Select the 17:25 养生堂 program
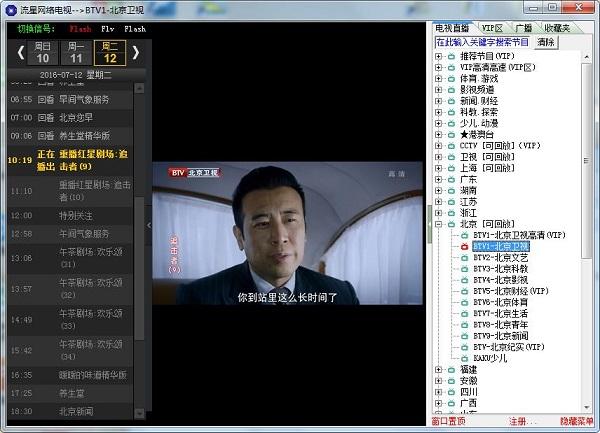The height and width of the screenshot is (433, 600). click(70, 393)
